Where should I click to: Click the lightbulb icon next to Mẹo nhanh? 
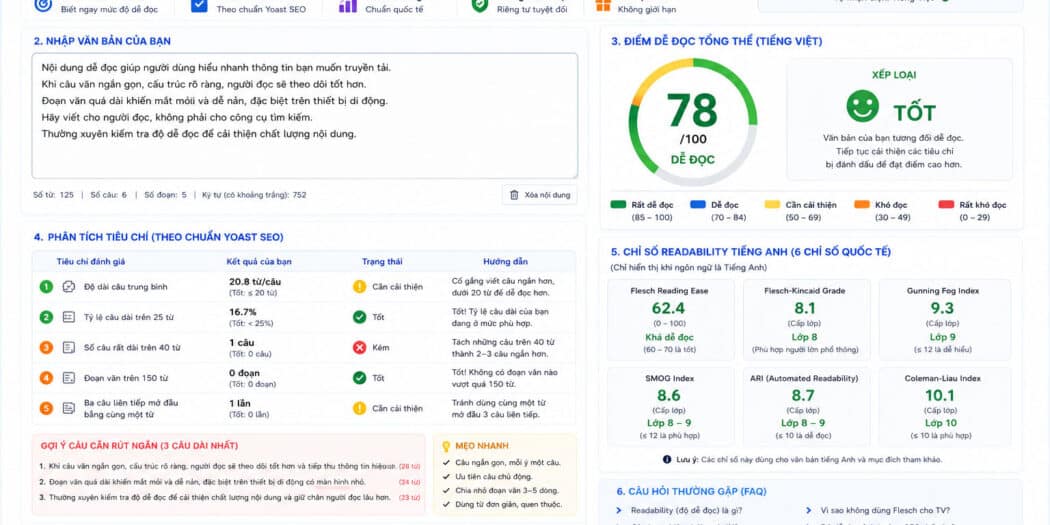pyautogui.click(x=446, y=445)
